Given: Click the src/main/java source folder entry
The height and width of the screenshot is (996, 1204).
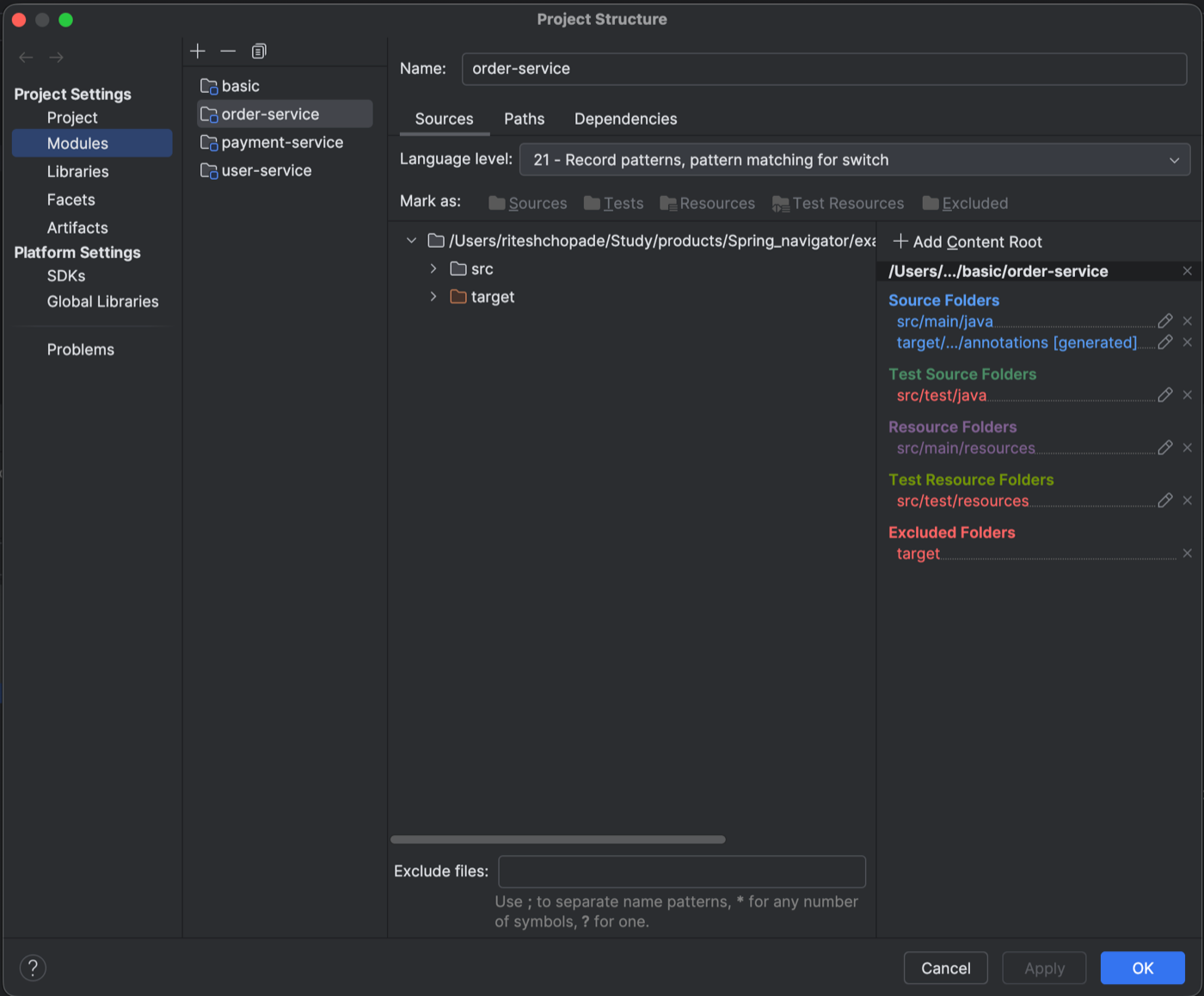Looking at the screenshot, I should tap(944, 322).
